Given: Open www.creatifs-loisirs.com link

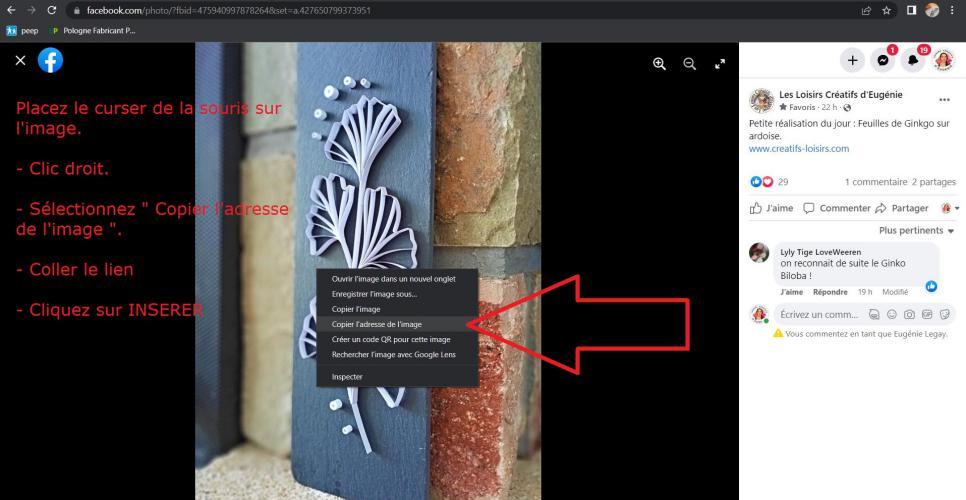Looking at the screenshot, I should 799,148.
